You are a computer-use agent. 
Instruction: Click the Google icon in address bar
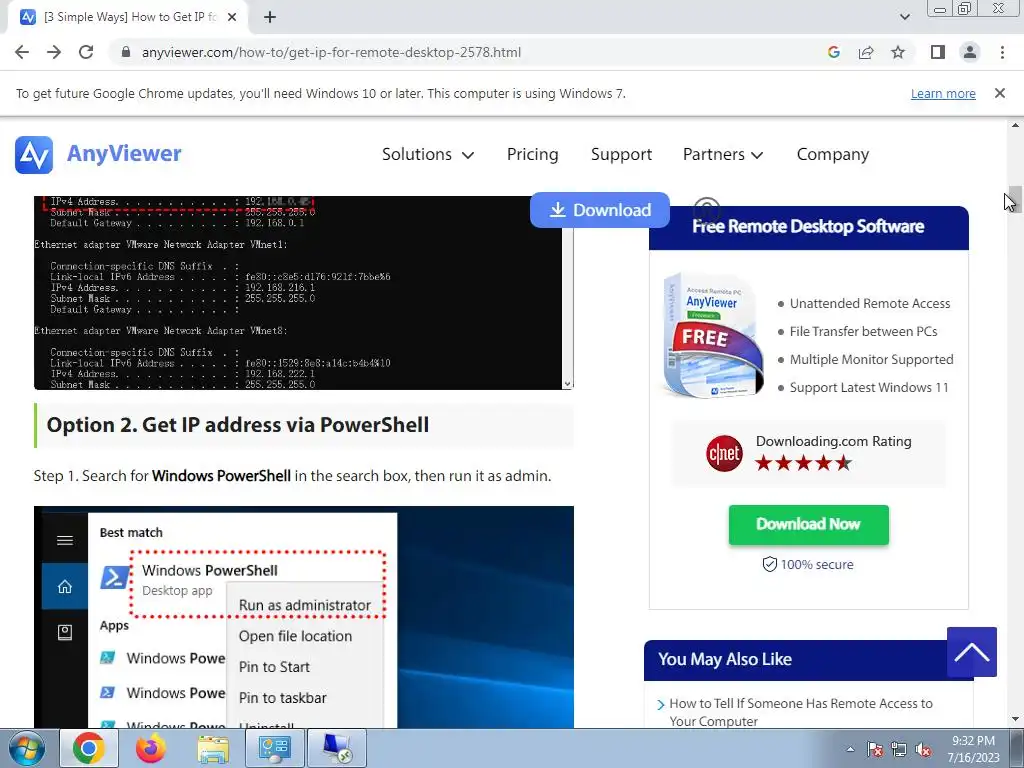(833, 52)
